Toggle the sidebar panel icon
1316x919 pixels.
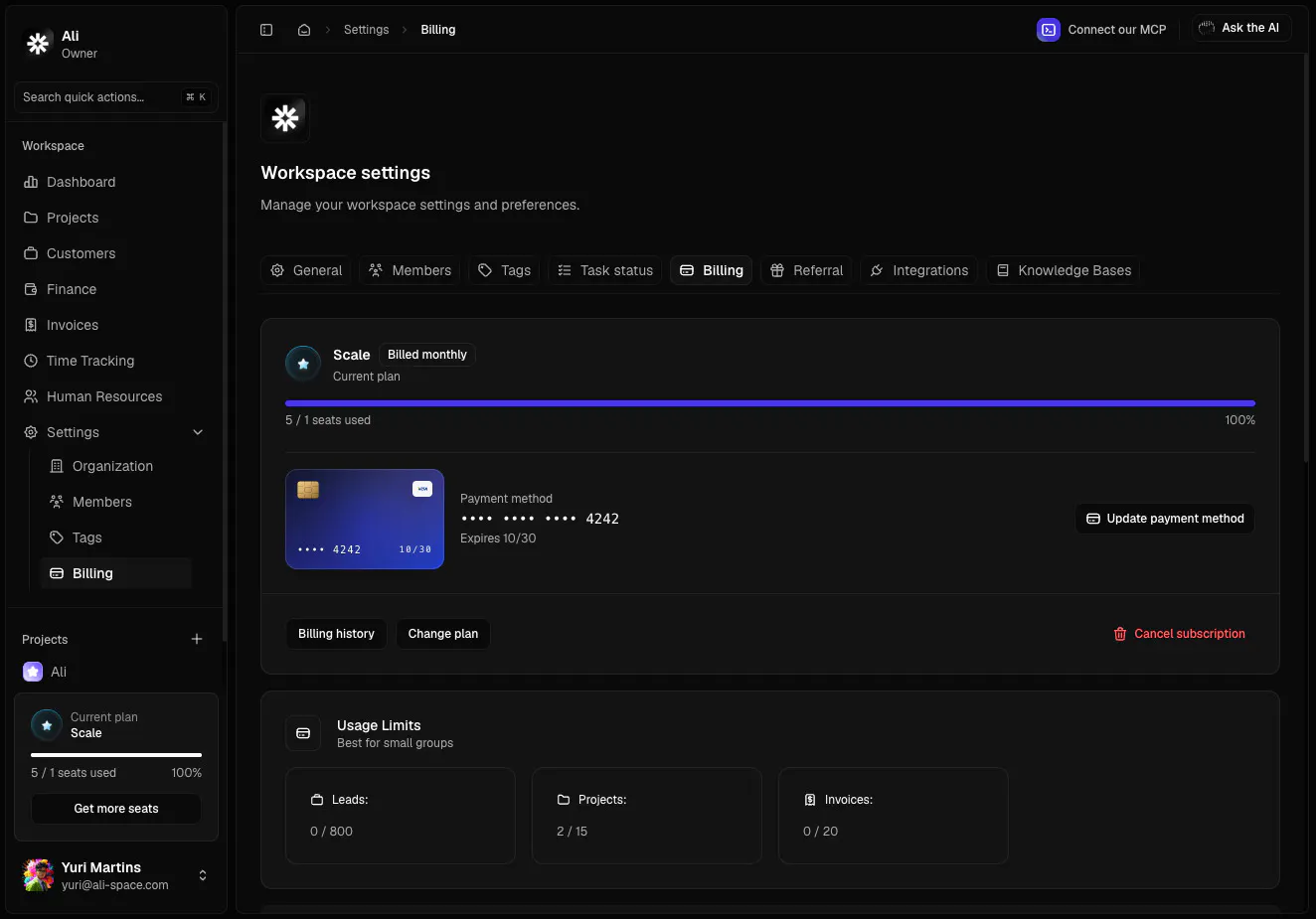[266, 30]
